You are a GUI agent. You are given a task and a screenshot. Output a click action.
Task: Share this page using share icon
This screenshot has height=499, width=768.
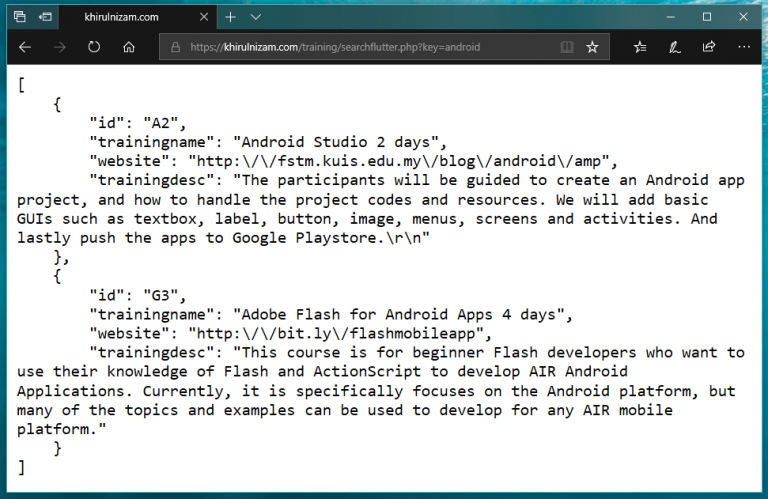(709, 47)
